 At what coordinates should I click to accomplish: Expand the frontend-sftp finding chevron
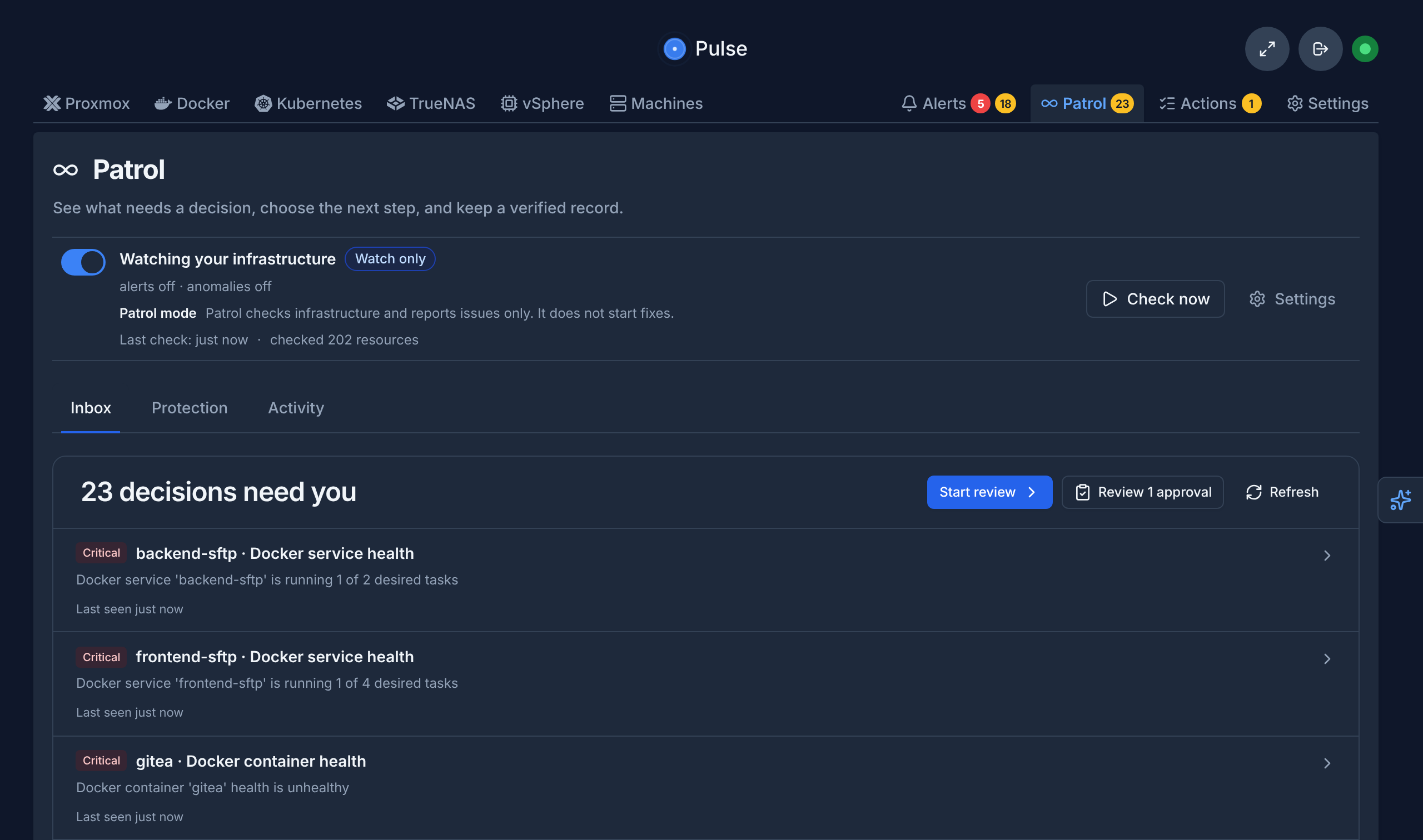click(1327, 659)
